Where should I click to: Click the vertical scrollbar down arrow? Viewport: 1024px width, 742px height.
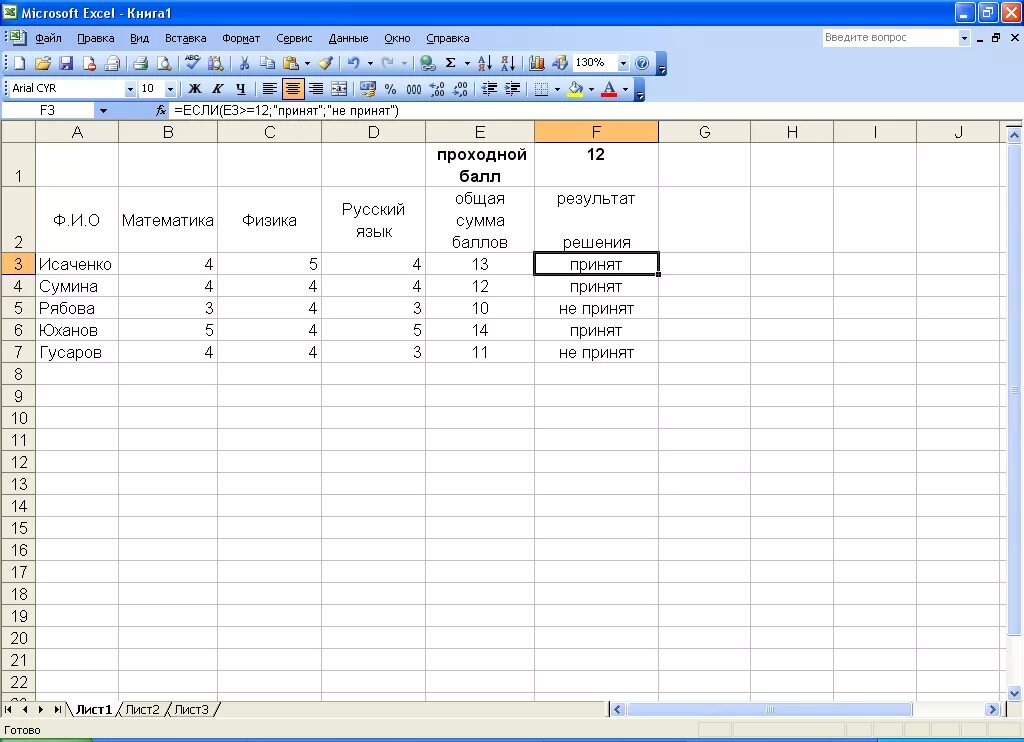[x=1014, y=694]
